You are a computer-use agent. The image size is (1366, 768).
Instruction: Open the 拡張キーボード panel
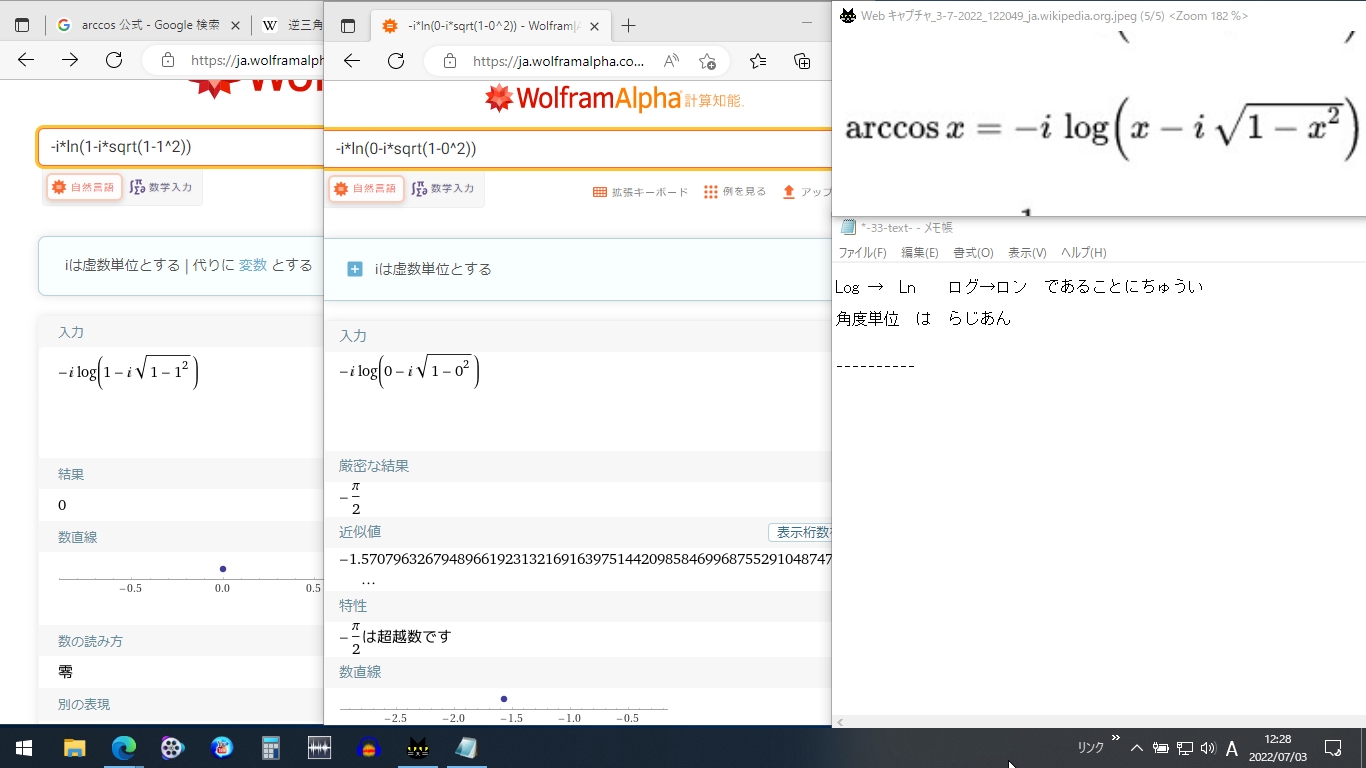pyautogui.click(x=640, y=192)
